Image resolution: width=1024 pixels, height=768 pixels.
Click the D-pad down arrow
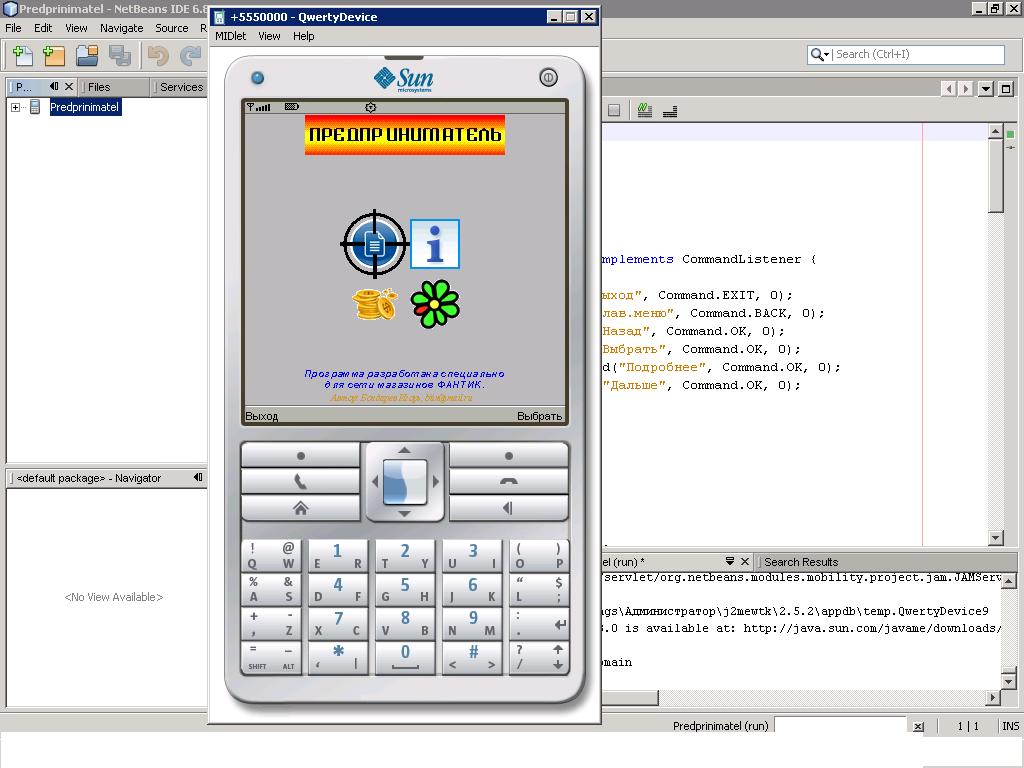405,514
